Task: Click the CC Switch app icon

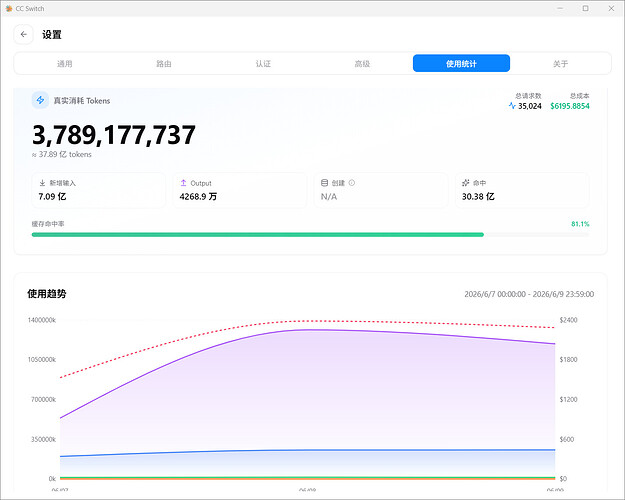Action: pyautogui.click(x=9, y=8)
